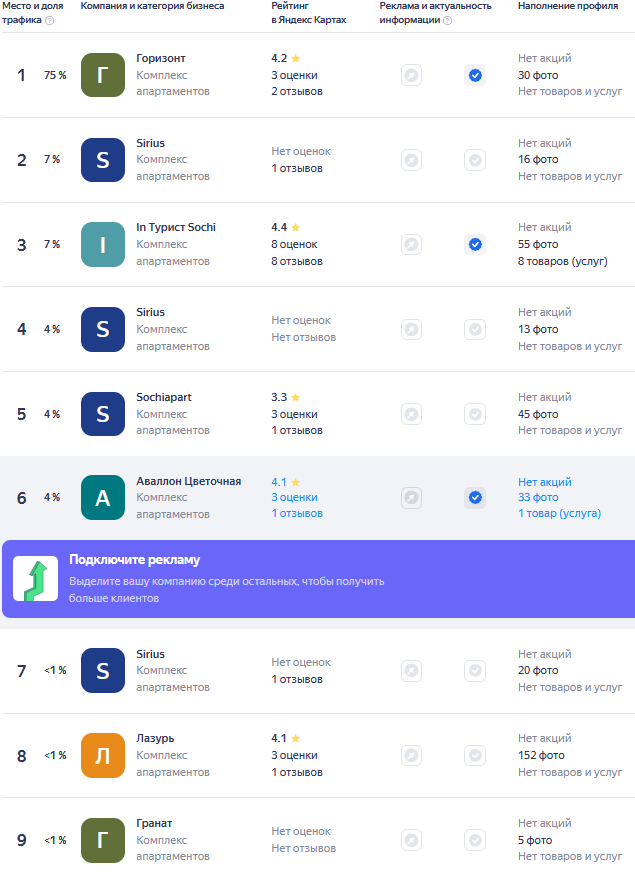This screenshot has width=635, height=875.
Task: Select the Гранат company name
Action: [154, 823]
